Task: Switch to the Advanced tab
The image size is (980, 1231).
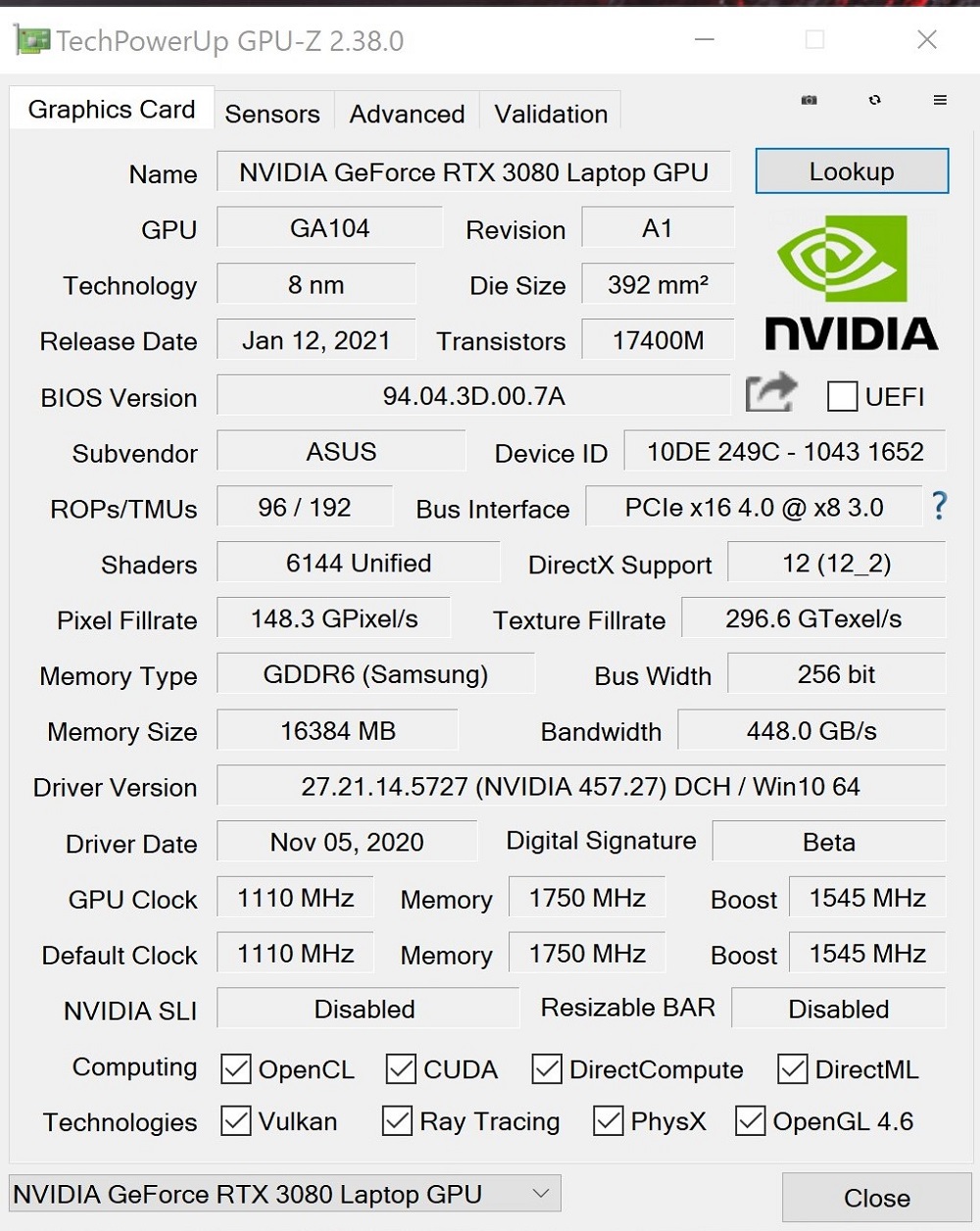Action: (407, 114)
